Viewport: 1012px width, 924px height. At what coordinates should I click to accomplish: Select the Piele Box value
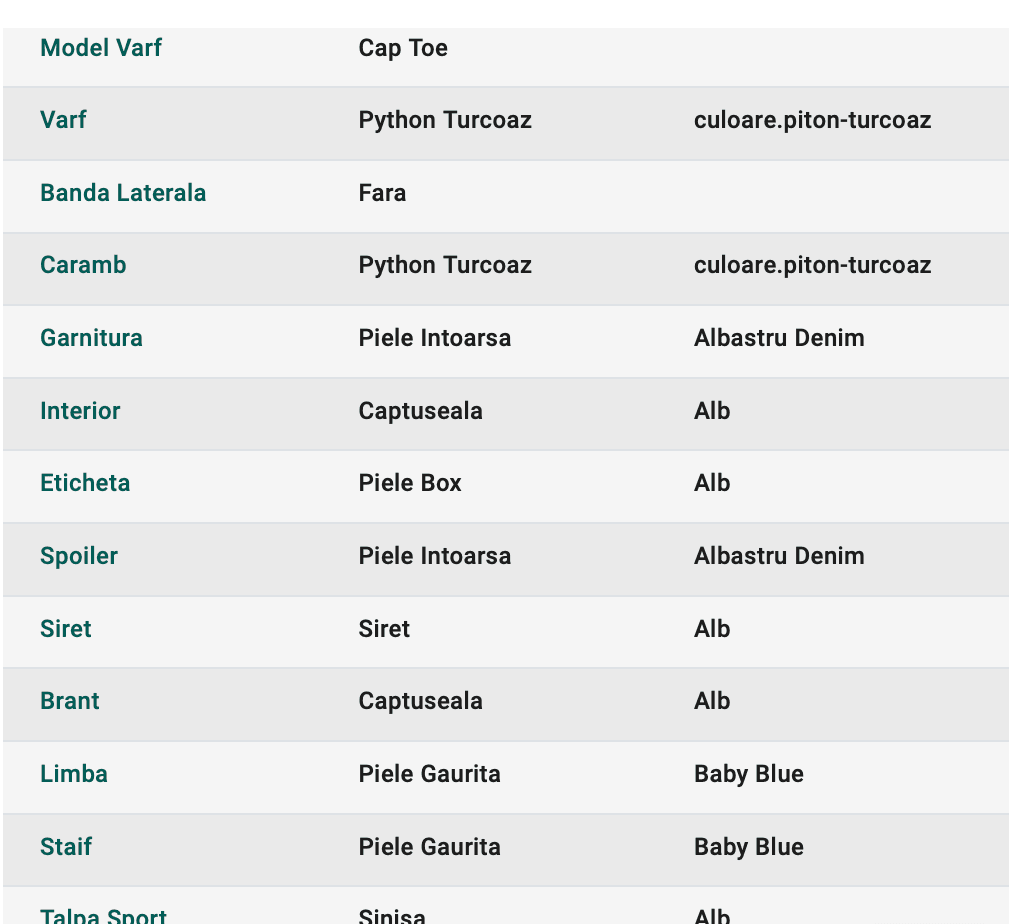pyautogui.click(x=410, y=483)
